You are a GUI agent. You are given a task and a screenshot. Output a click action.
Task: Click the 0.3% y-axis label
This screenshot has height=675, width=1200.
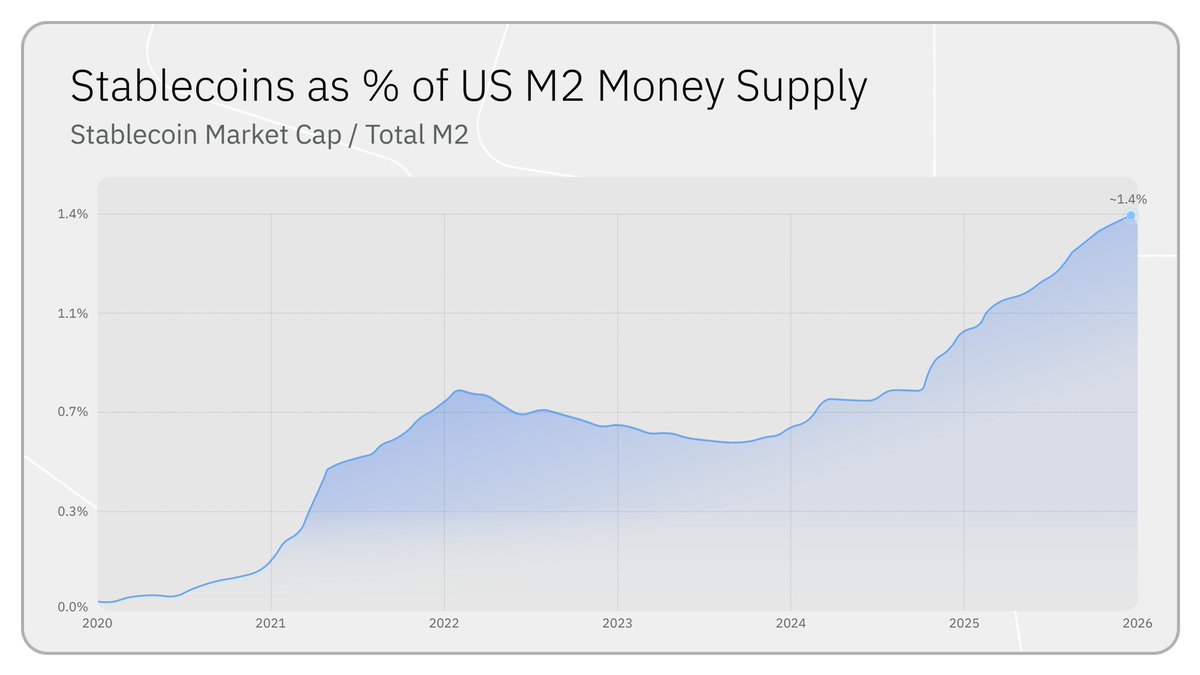(74, 511)
